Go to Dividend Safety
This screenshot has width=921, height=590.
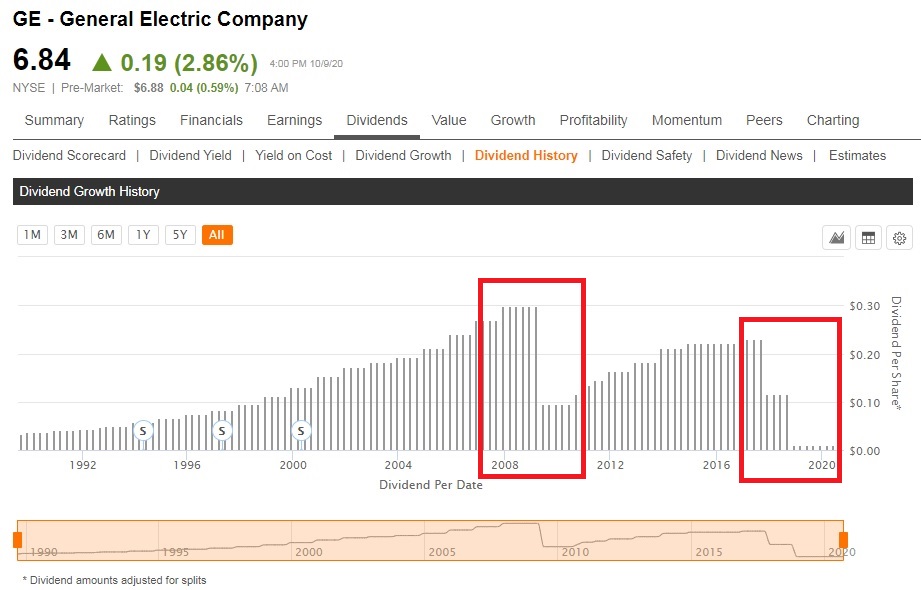647,156
